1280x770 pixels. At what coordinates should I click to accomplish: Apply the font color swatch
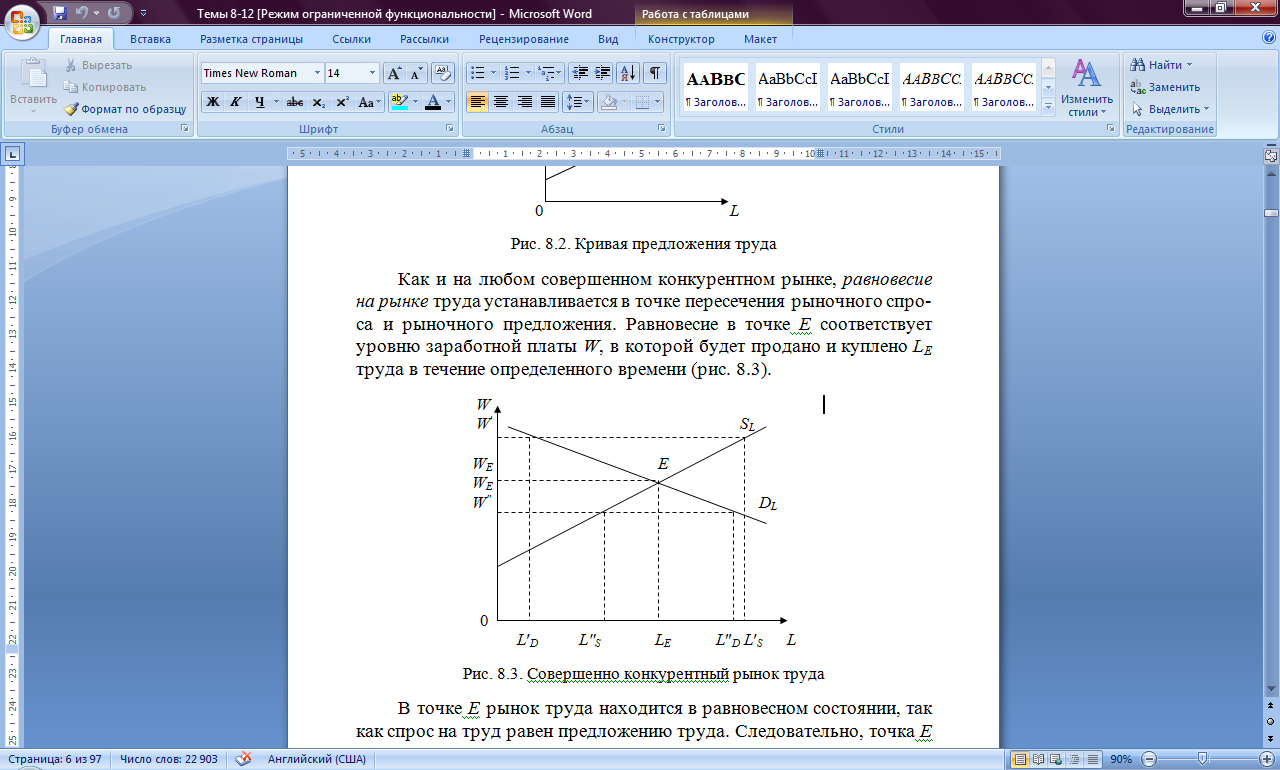coord(433,102)
